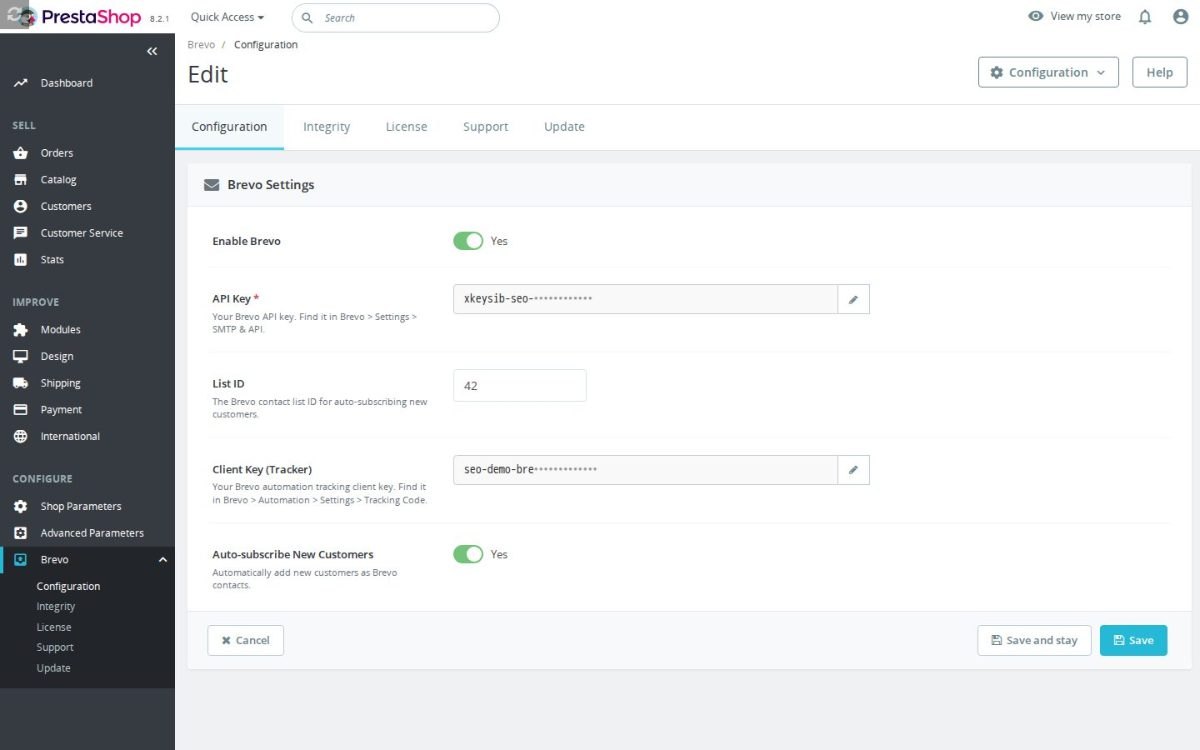
Task: Click the Brevo sidebar module icon
Action: click(20, 559)
